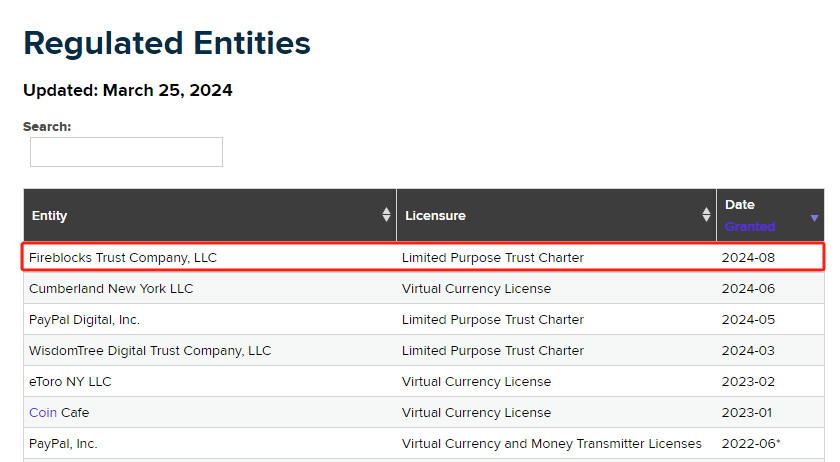The image size is (840, 462).
Task: Click the Entity column header
Action: [x=50, y=215]
